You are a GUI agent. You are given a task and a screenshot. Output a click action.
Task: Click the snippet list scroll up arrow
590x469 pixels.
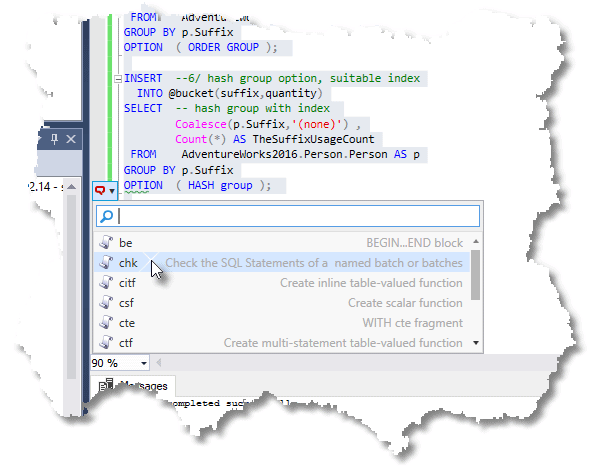(476, 241)
